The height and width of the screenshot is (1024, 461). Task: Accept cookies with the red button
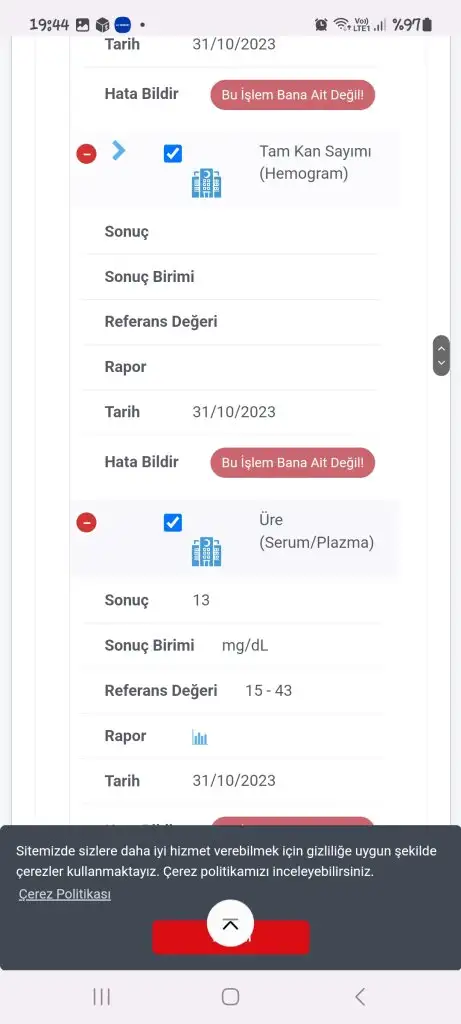click(230, 937)
